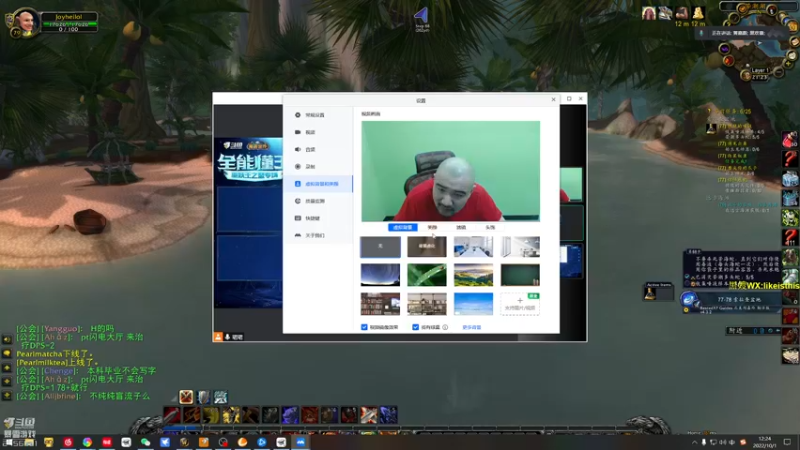Viewport: 800px width, 450px height.
Task: Use the last blue action bar ability
Action: pyautogui.click(x=388, y=415)
